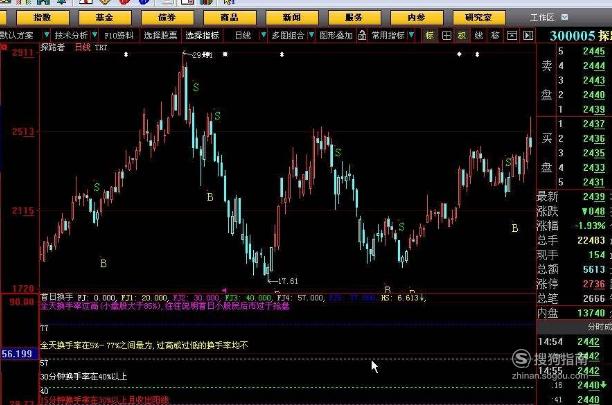Viewport: 612px width, 405px height.
Task: Select the 内参 tab
Action: (416, 18)
